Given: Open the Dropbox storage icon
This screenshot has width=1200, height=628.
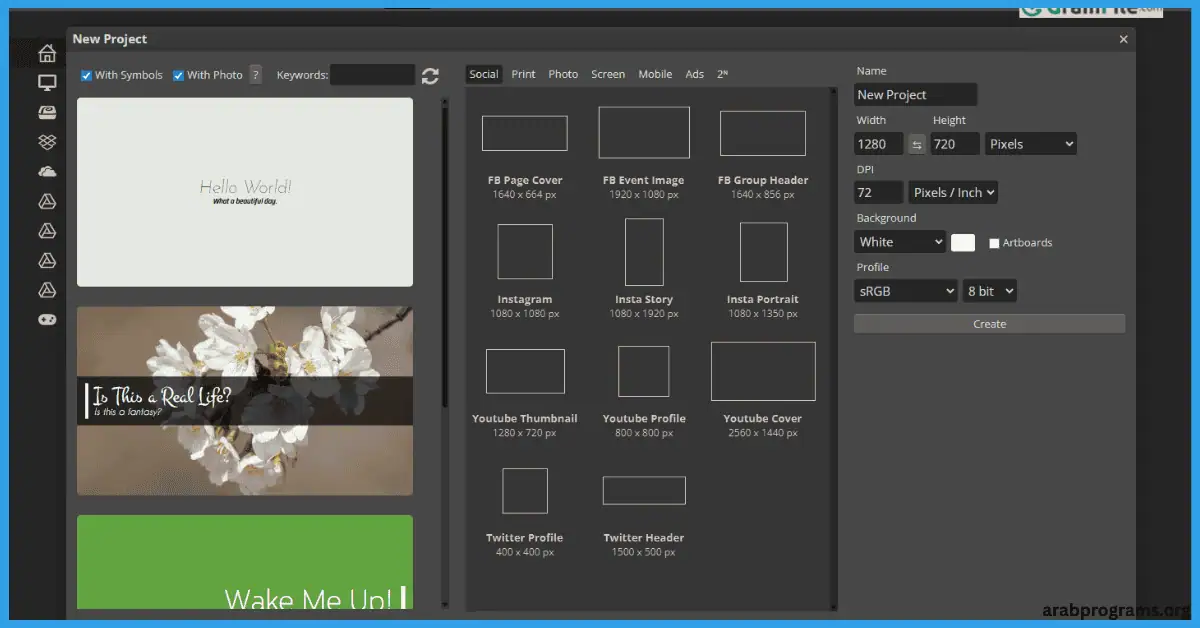Looking at the screenshot, I should click(x=47, y=142).
